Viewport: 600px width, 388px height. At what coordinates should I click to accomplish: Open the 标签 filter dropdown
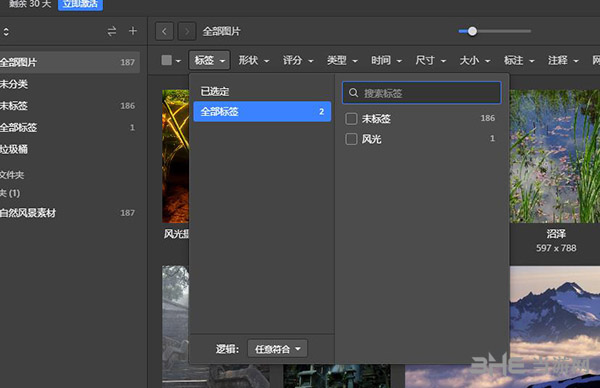pos(209,60)
